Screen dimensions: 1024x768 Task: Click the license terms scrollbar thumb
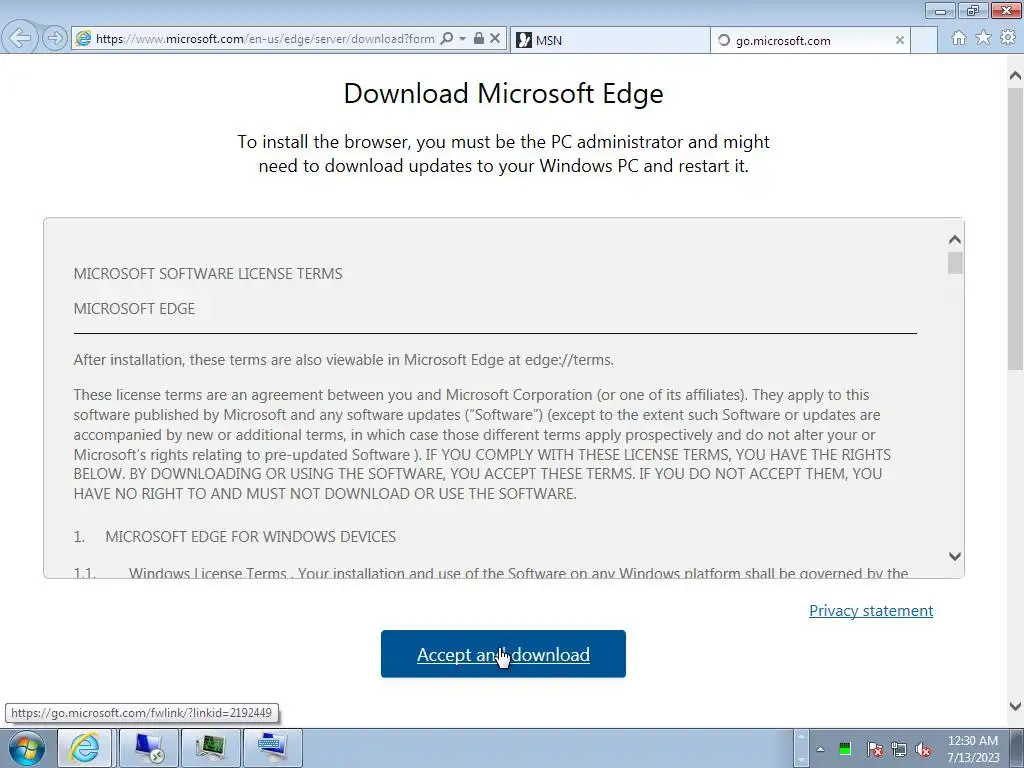coord(955,263)
